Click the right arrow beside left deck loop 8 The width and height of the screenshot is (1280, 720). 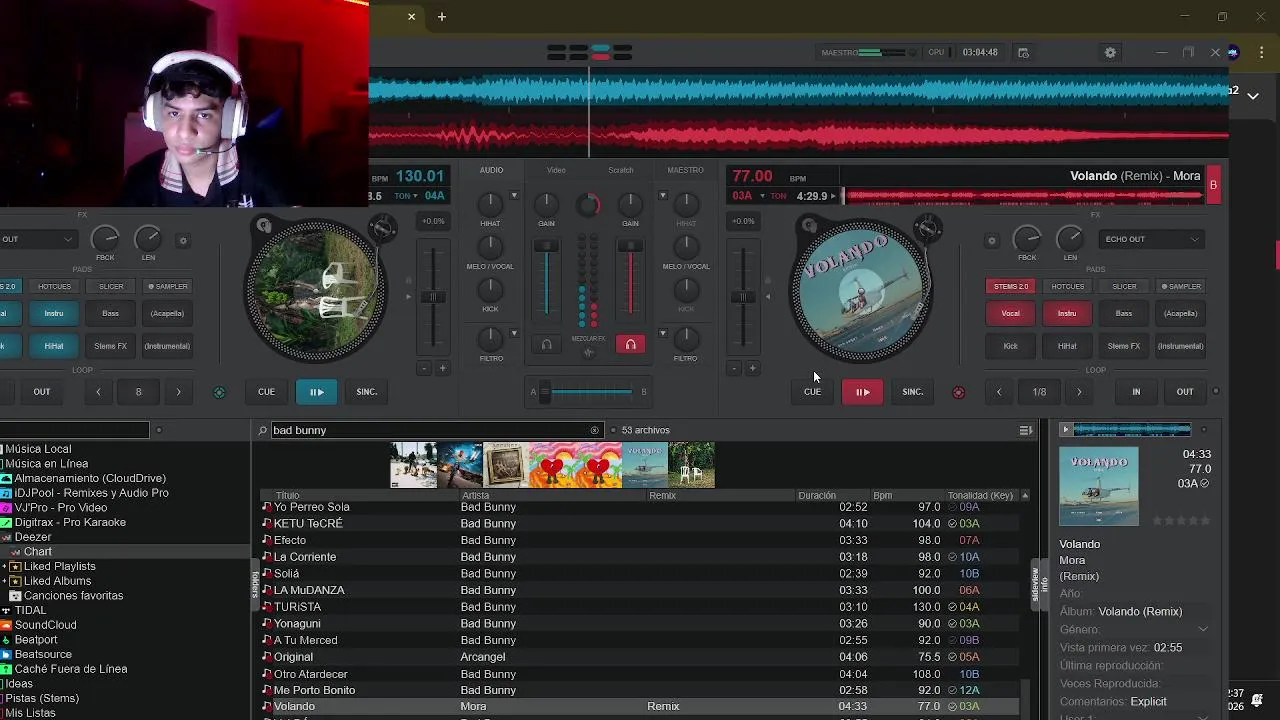point(179,392)
